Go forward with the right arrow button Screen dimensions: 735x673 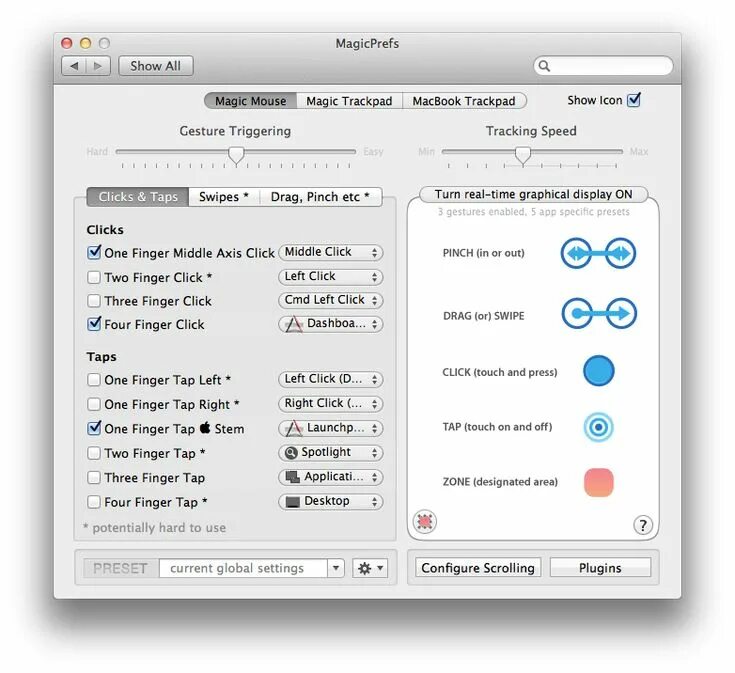98,66
